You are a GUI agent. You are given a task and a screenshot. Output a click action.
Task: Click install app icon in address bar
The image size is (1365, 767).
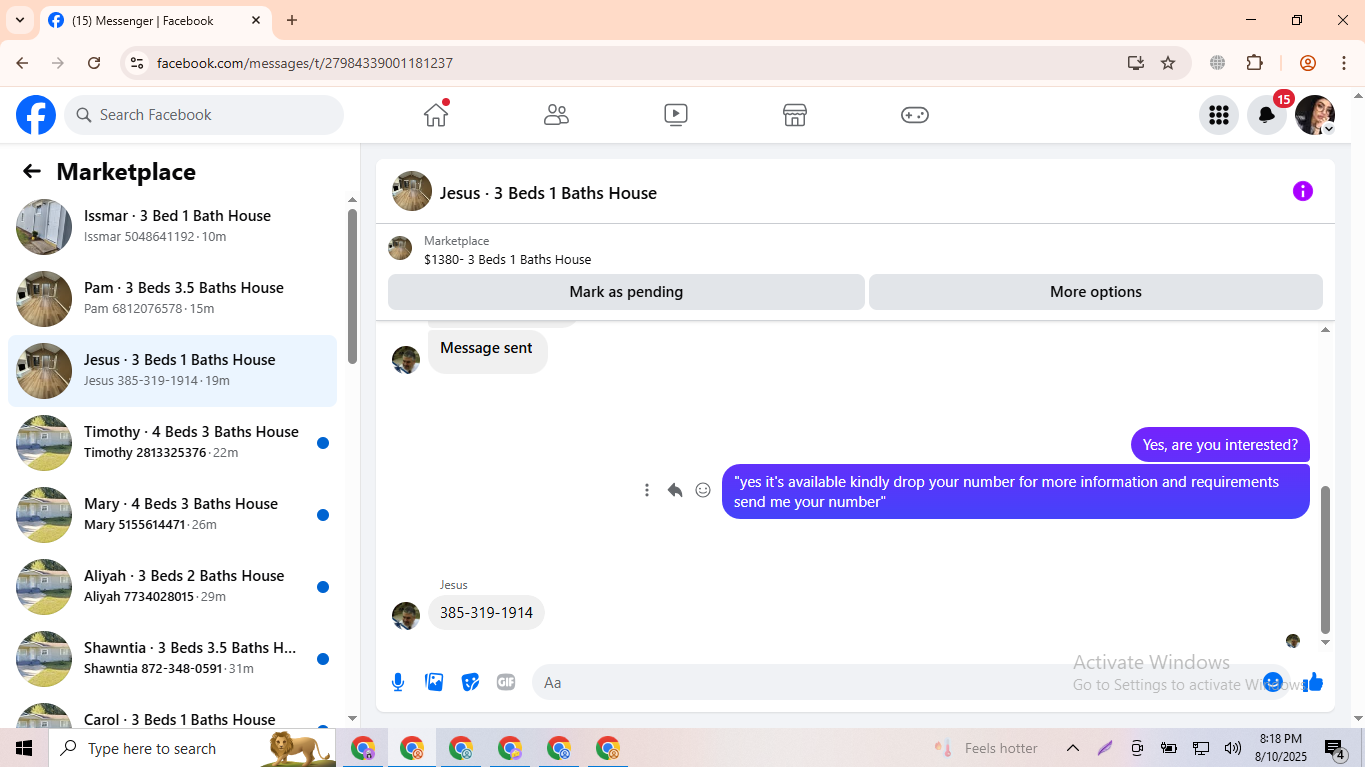tap(1135, 63)
